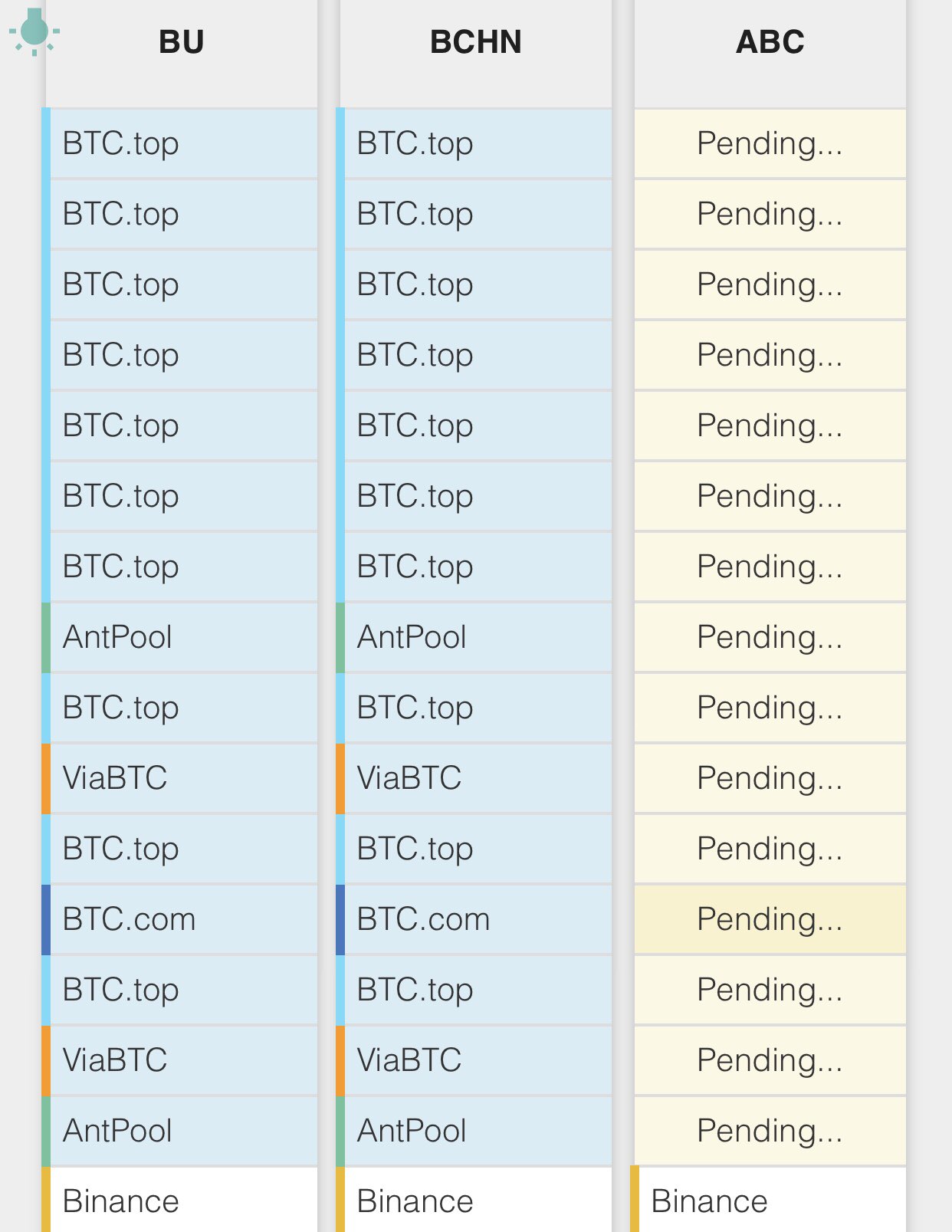The width and height of the screenshot is (952, 1232).
Task: Toggle the lightbulb theme icon
Action: (34, 32)
